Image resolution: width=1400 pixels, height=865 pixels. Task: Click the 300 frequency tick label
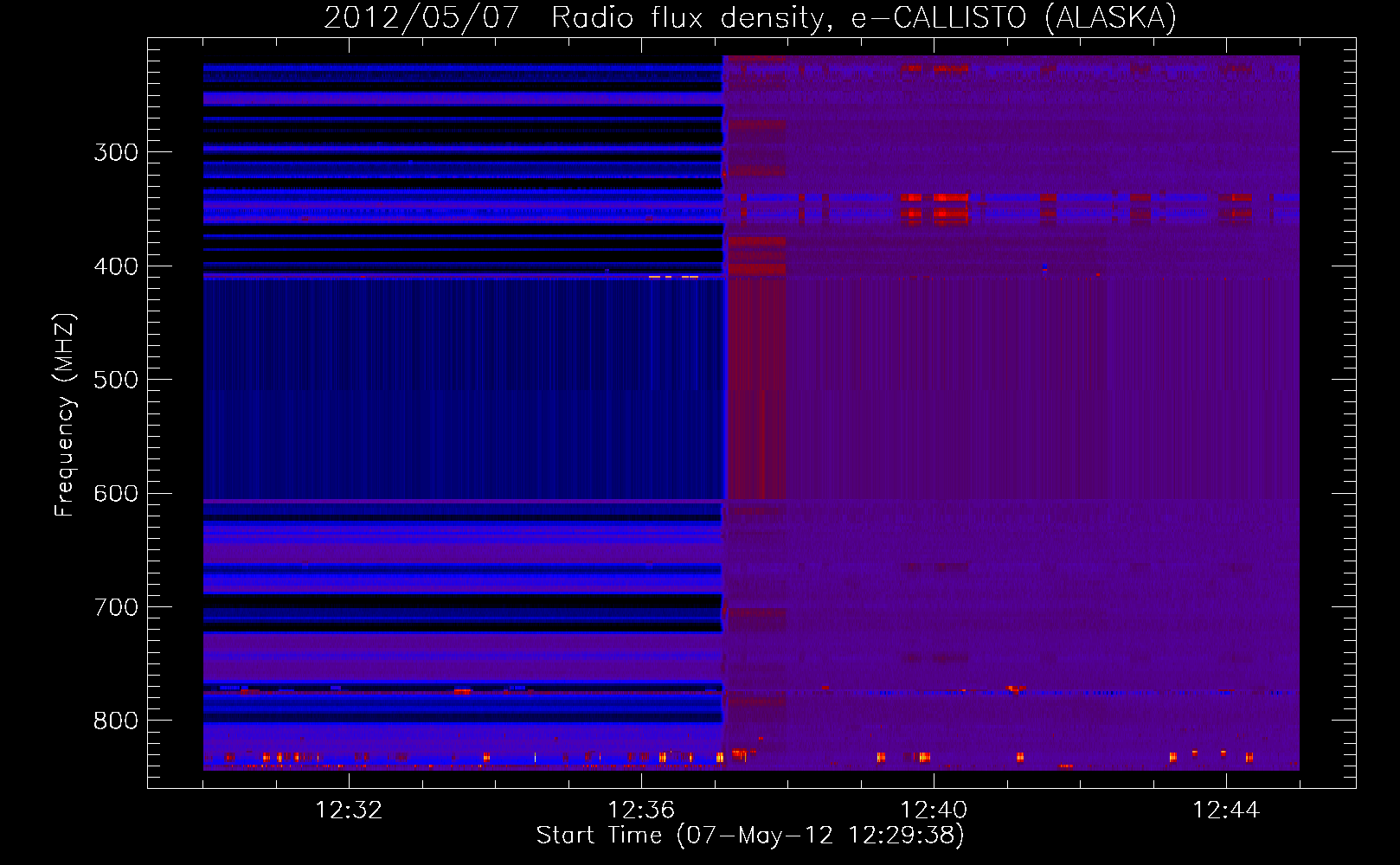[116, 152]
